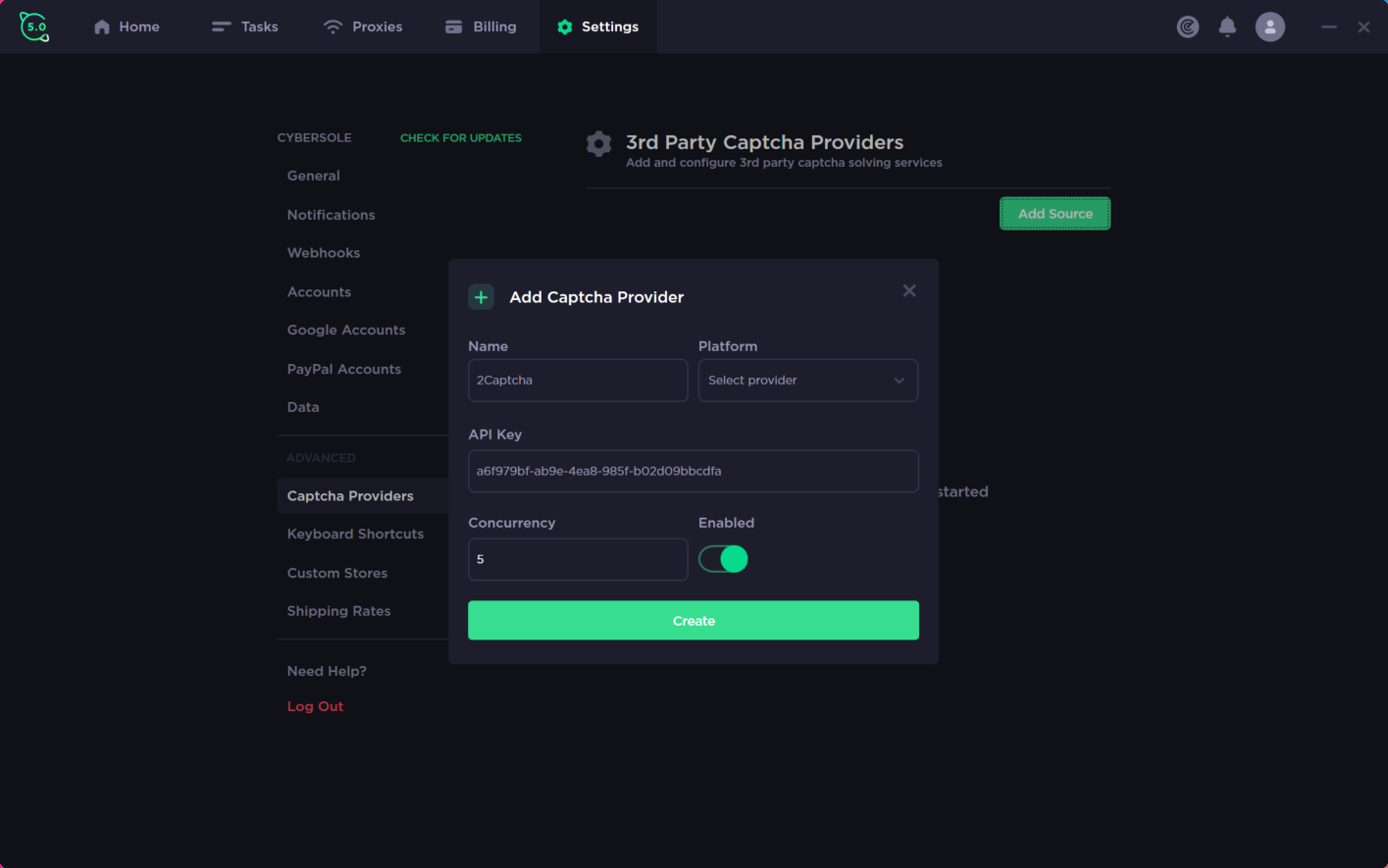This screenshot has height=868, width=1388.
Task: Open Keyboard Shortcuts settings section
Action: pos(355,535)
